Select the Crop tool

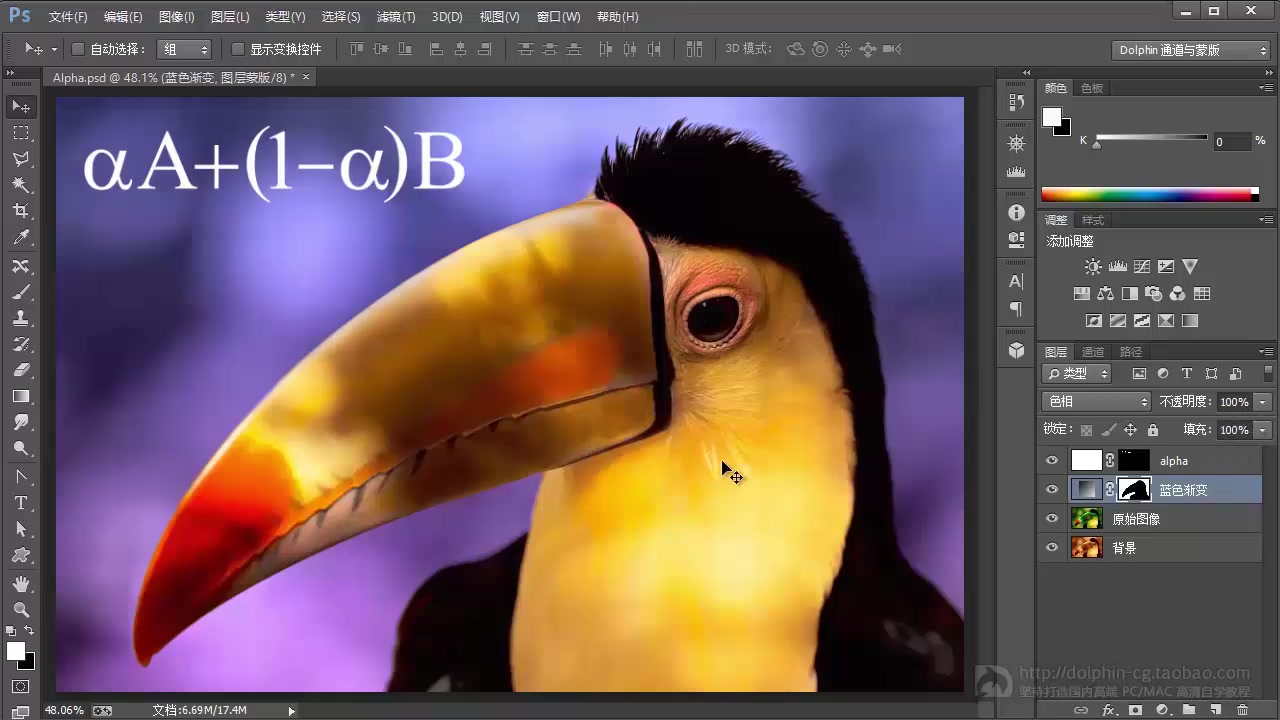[21, 211]
